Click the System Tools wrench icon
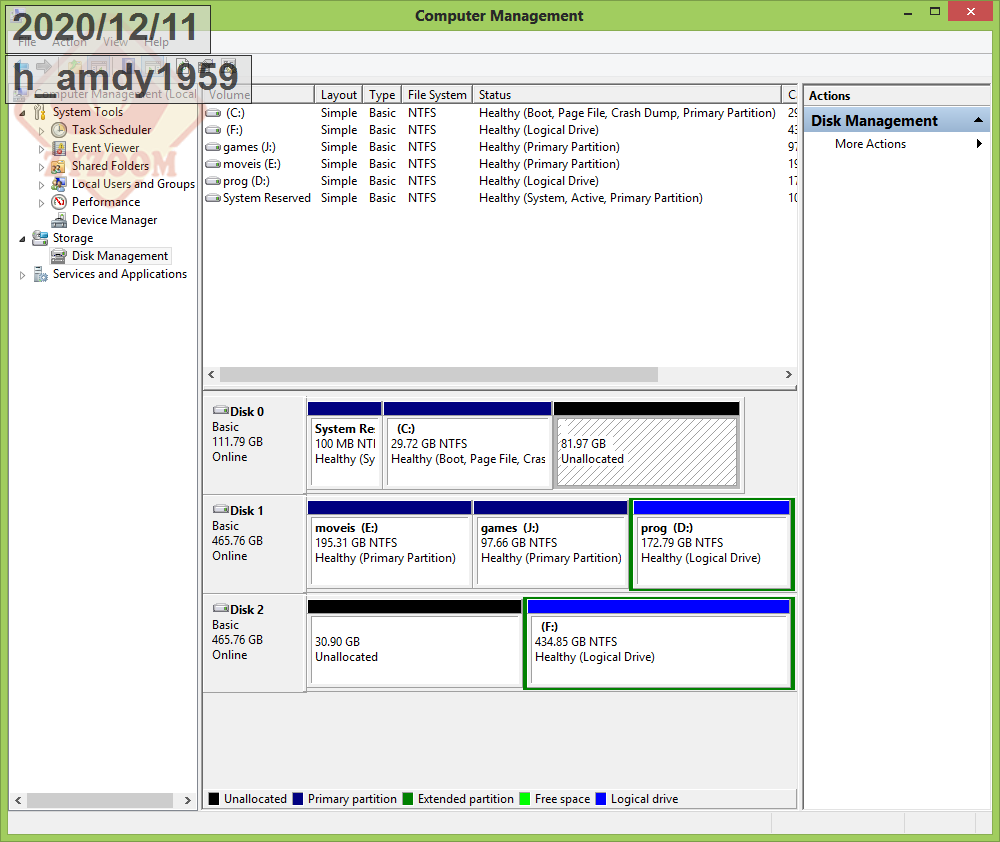The height and width of the screenshot is (842, 1000). coord(40,112)
